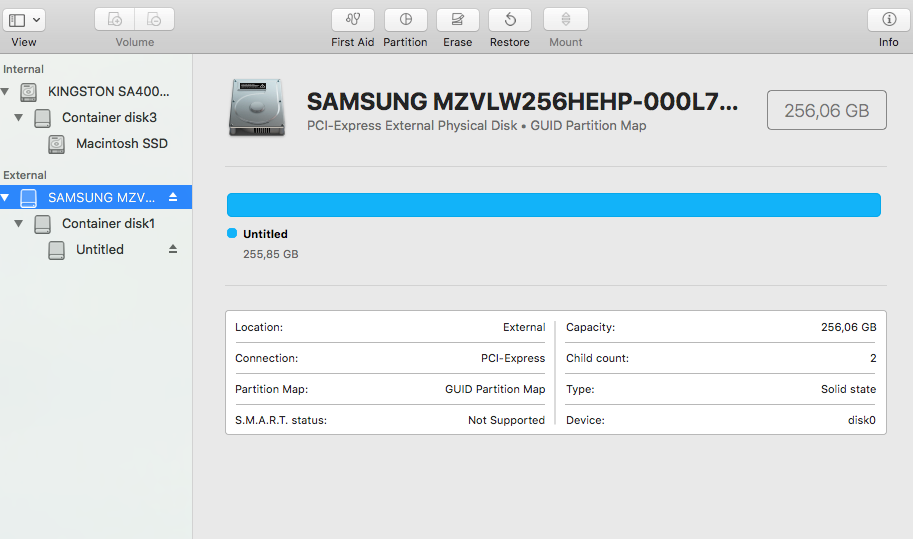Open the Info panel
This screenshot has height=539, width=913.
(x=889, y=20)
